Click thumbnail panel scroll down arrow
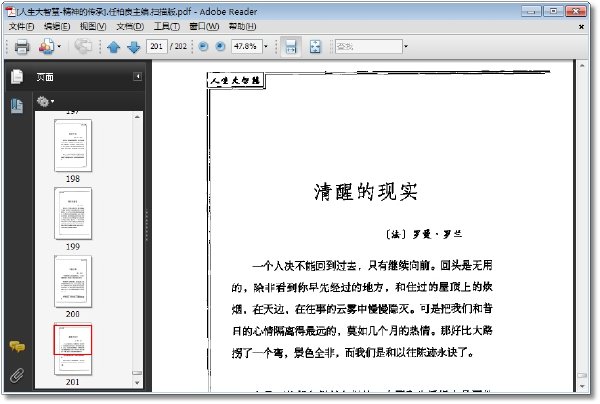Screen dimensions: 600x404 (137, 383)
